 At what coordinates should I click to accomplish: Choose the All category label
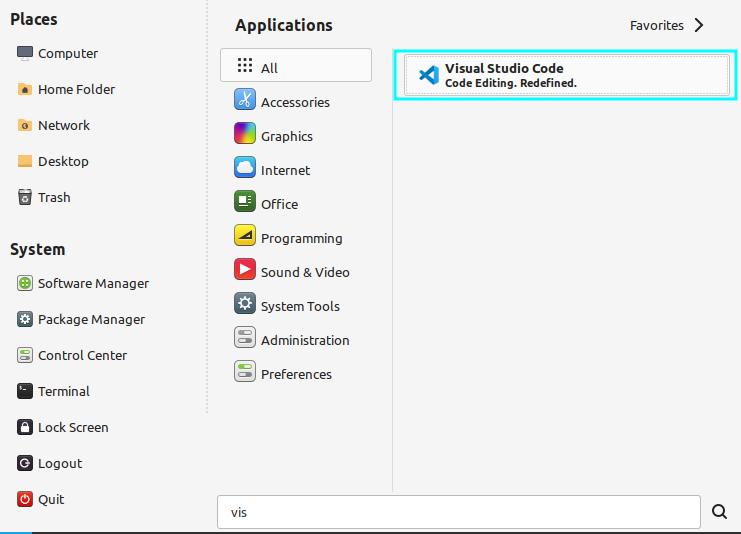[269, 69]
